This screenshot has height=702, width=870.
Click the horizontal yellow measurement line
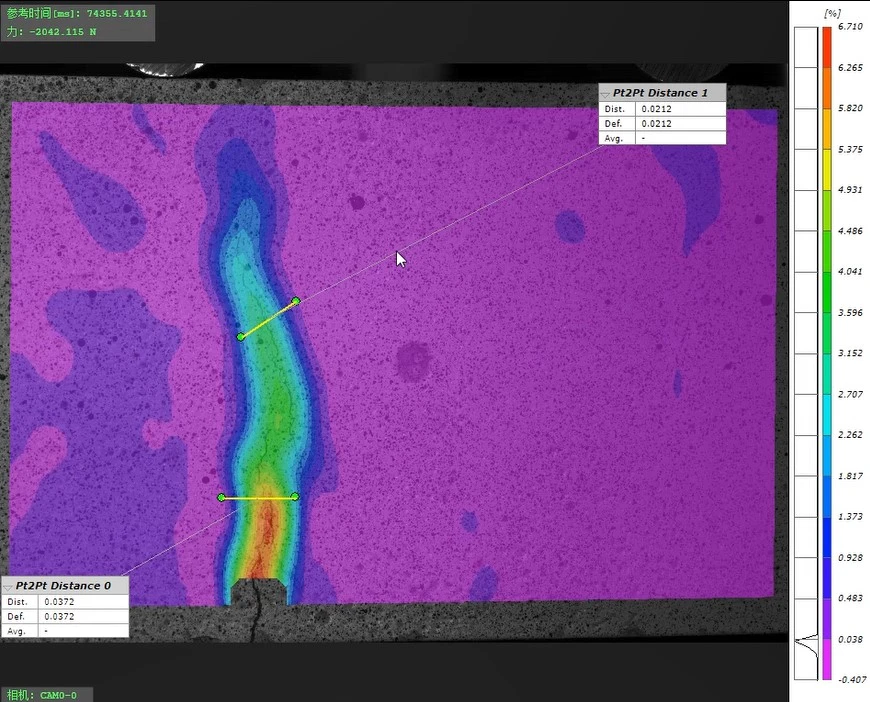258,497
